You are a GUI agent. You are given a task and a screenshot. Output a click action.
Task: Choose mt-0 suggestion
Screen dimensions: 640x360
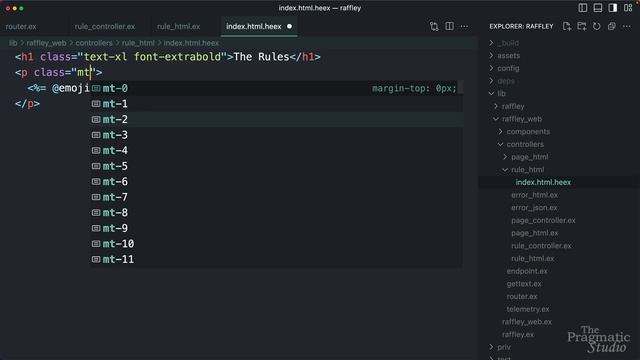point(276,88)
